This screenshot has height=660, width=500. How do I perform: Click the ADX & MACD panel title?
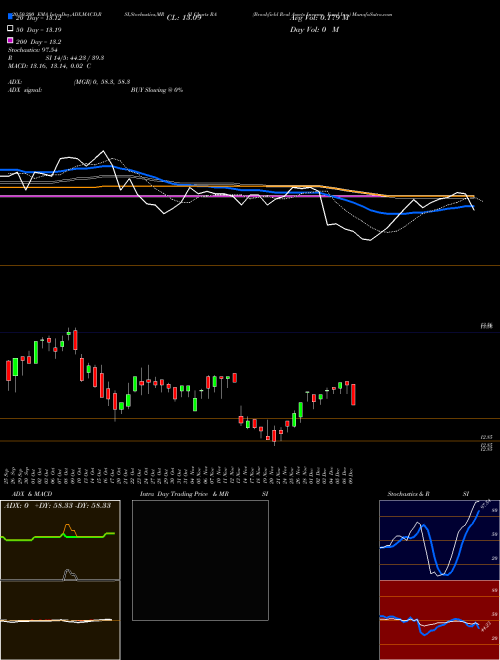pyautogui.click(x=32, y=494)
